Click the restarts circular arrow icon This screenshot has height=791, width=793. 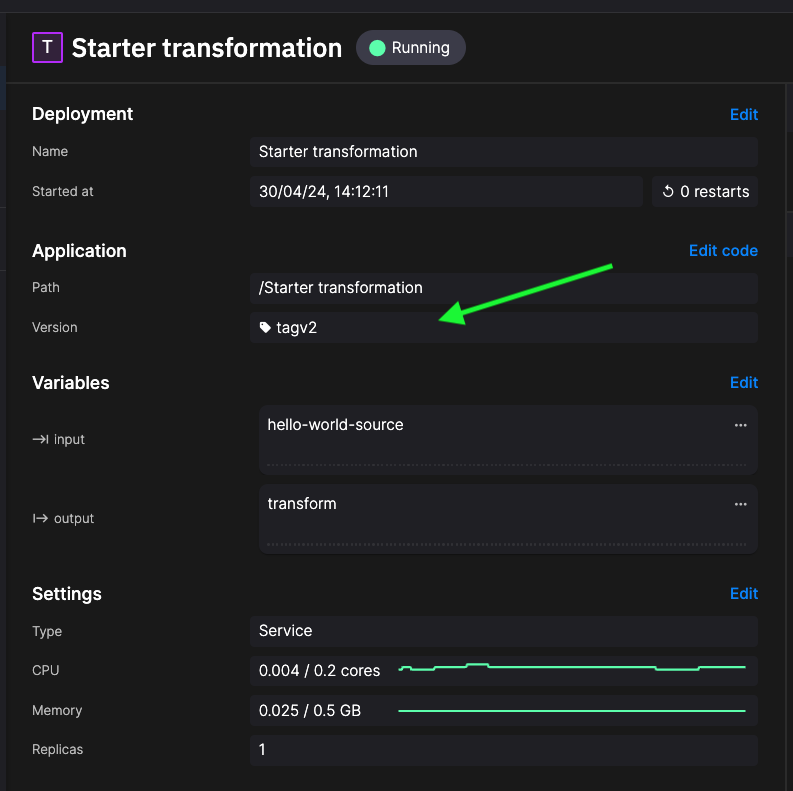[x=669, y=191]
